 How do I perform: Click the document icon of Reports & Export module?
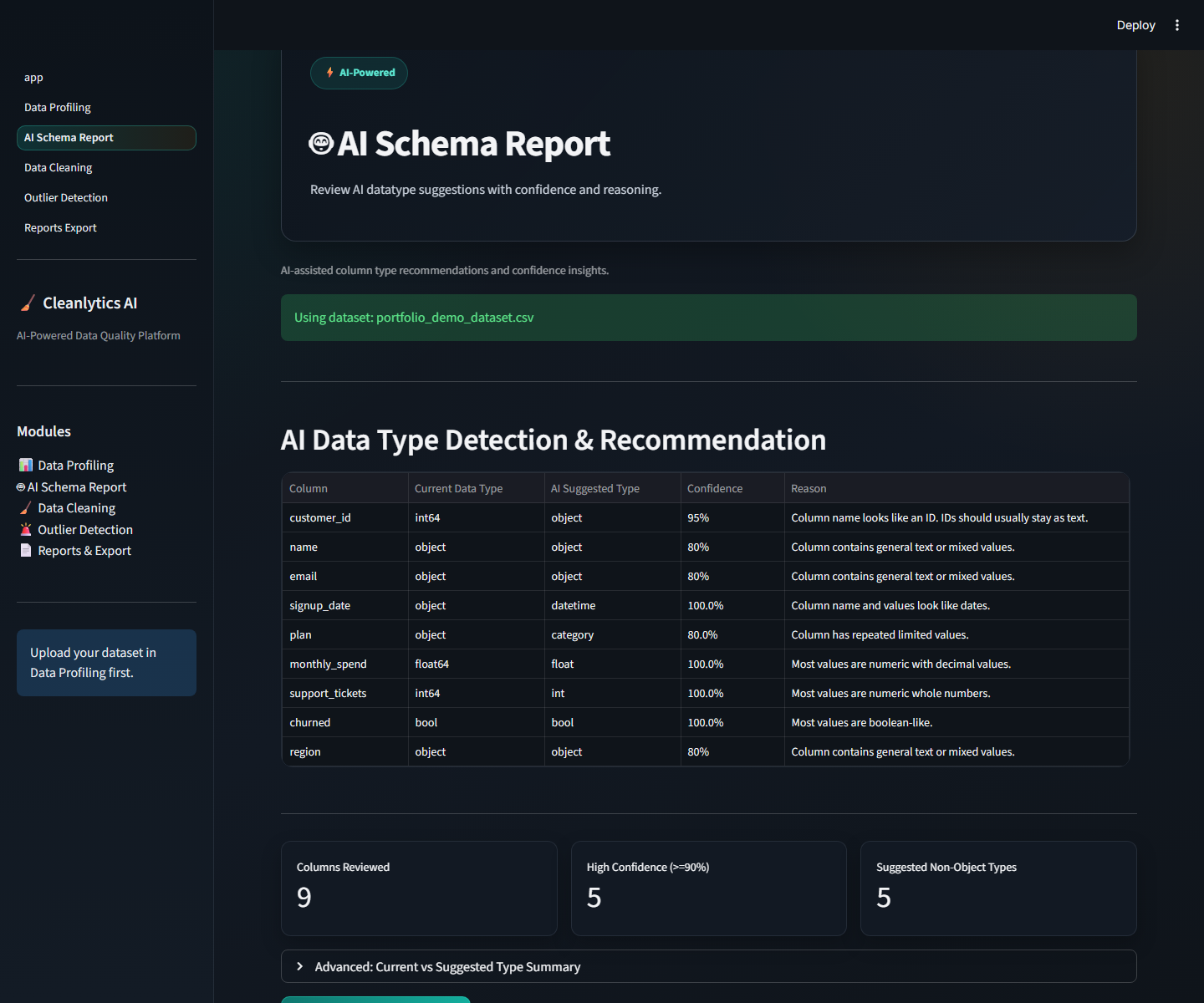click(x=26, y=550)
